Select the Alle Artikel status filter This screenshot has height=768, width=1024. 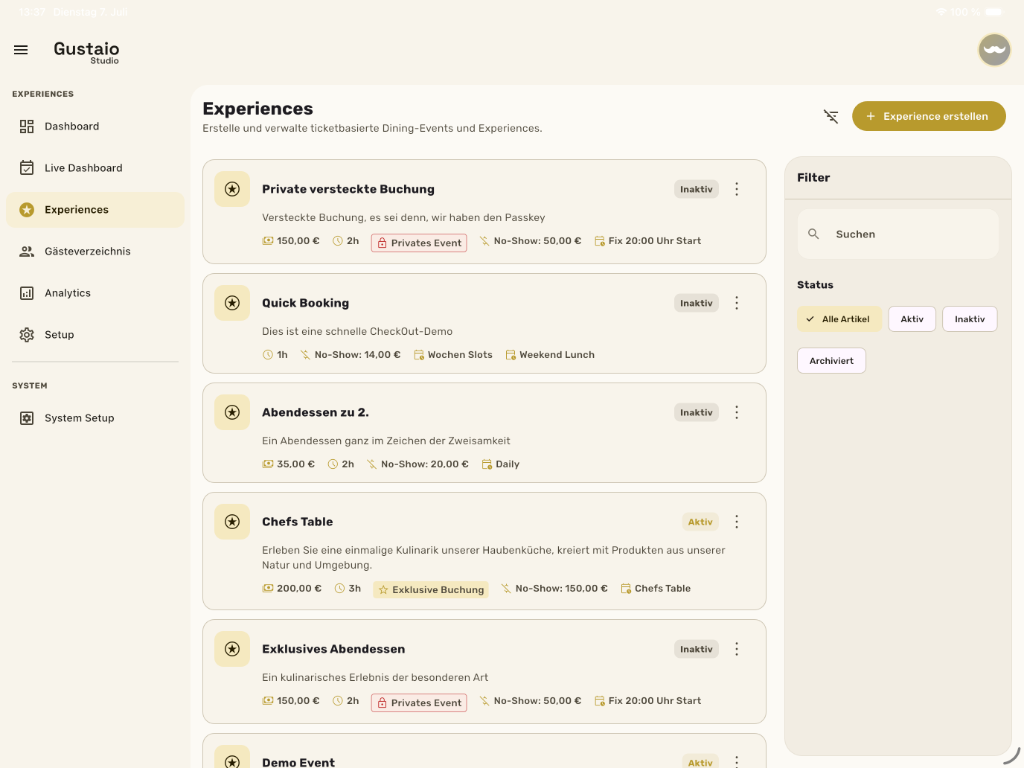839,319
